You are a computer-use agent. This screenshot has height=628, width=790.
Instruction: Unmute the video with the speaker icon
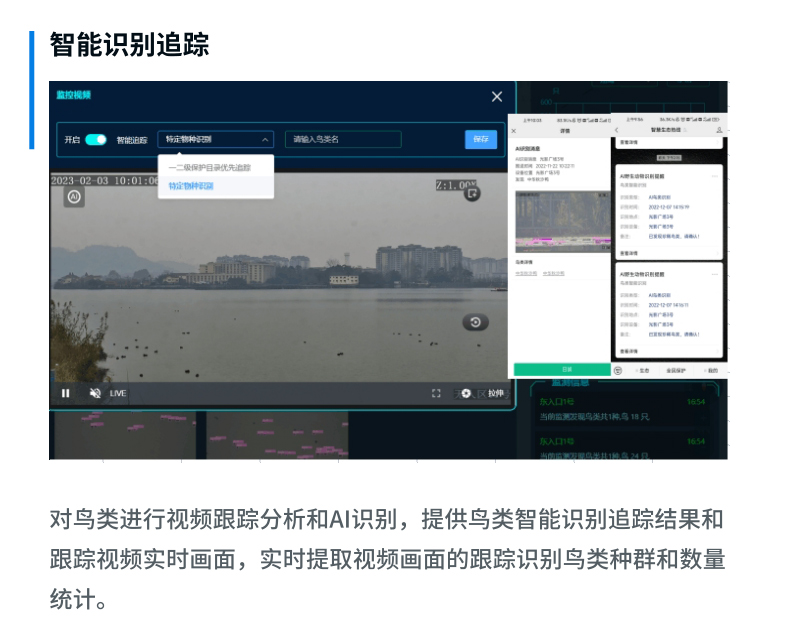tap(95, 393)
